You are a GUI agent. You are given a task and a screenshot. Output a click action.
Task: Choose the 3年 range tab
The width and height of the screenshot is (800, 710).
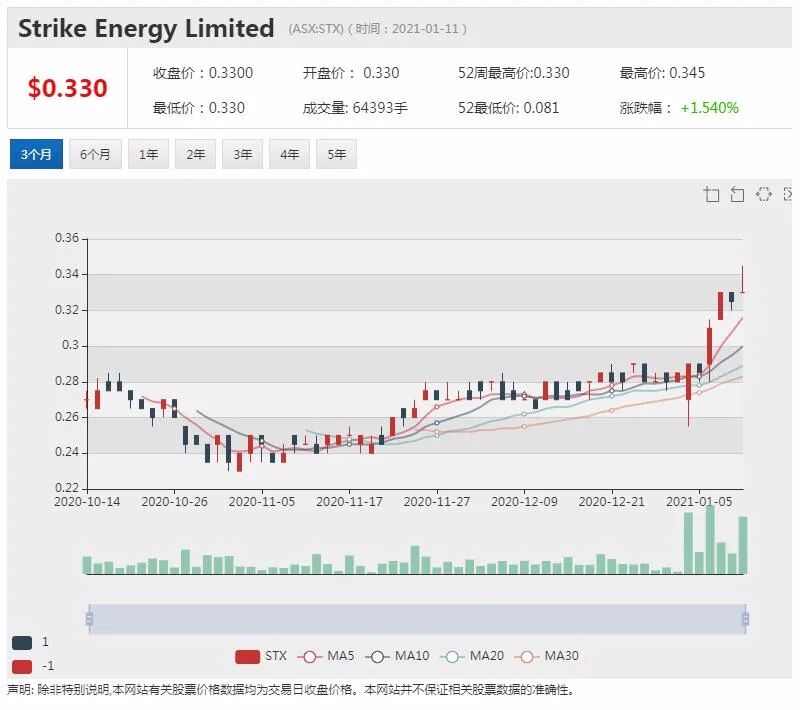(242, 154)
